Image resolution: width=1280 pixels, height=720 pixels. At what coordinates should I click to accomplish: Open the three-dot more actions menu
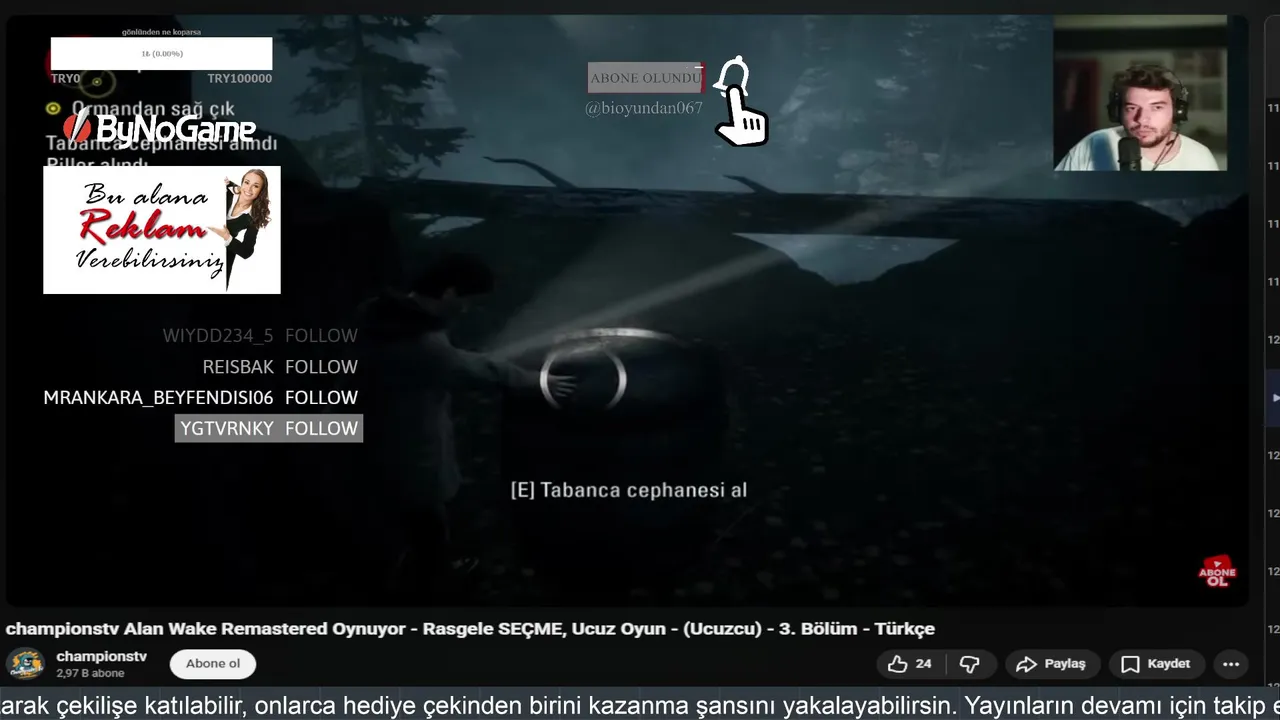1231,664
